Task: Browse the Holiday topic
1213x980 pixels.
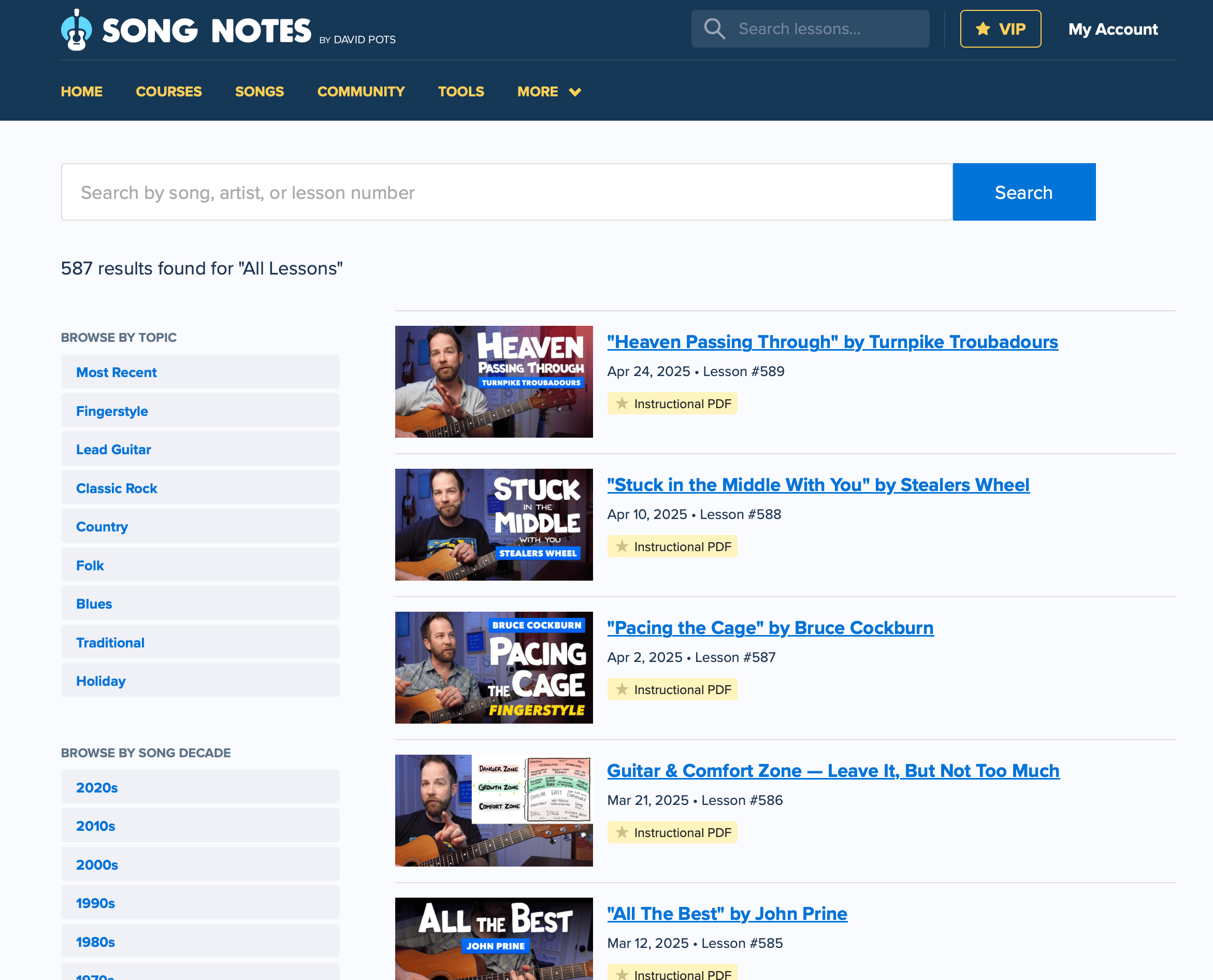Action: point(200,680)
